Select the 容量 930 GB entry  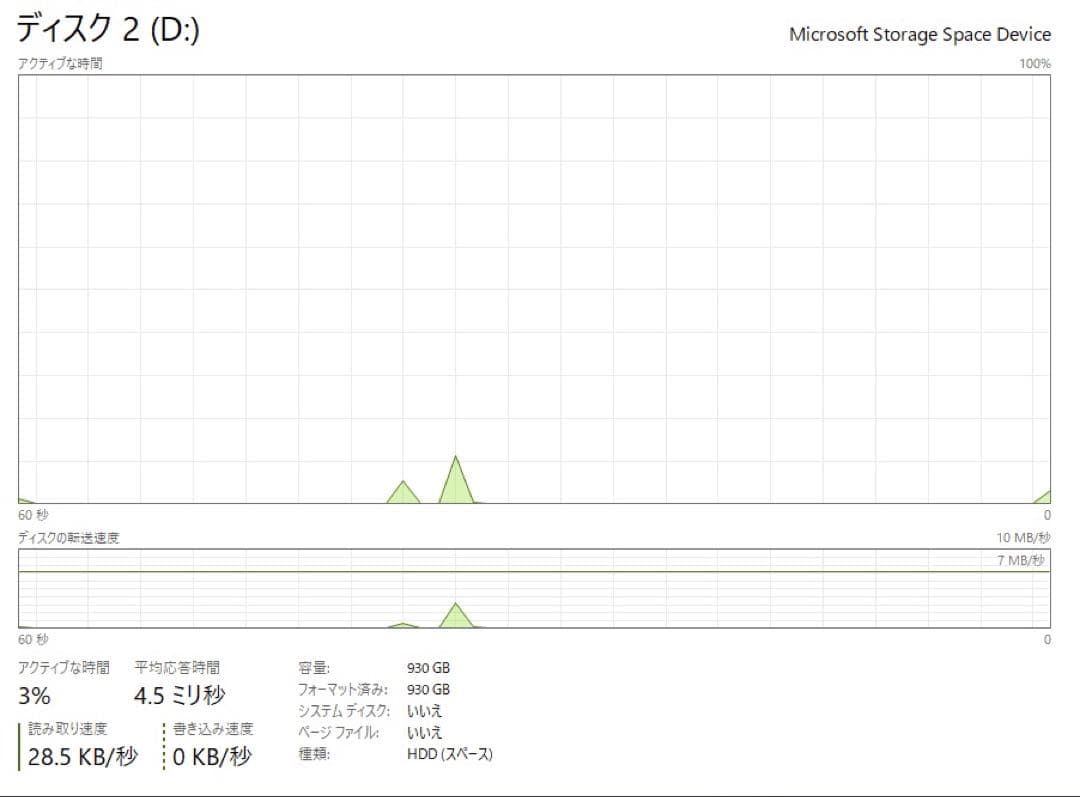[380, 667]
